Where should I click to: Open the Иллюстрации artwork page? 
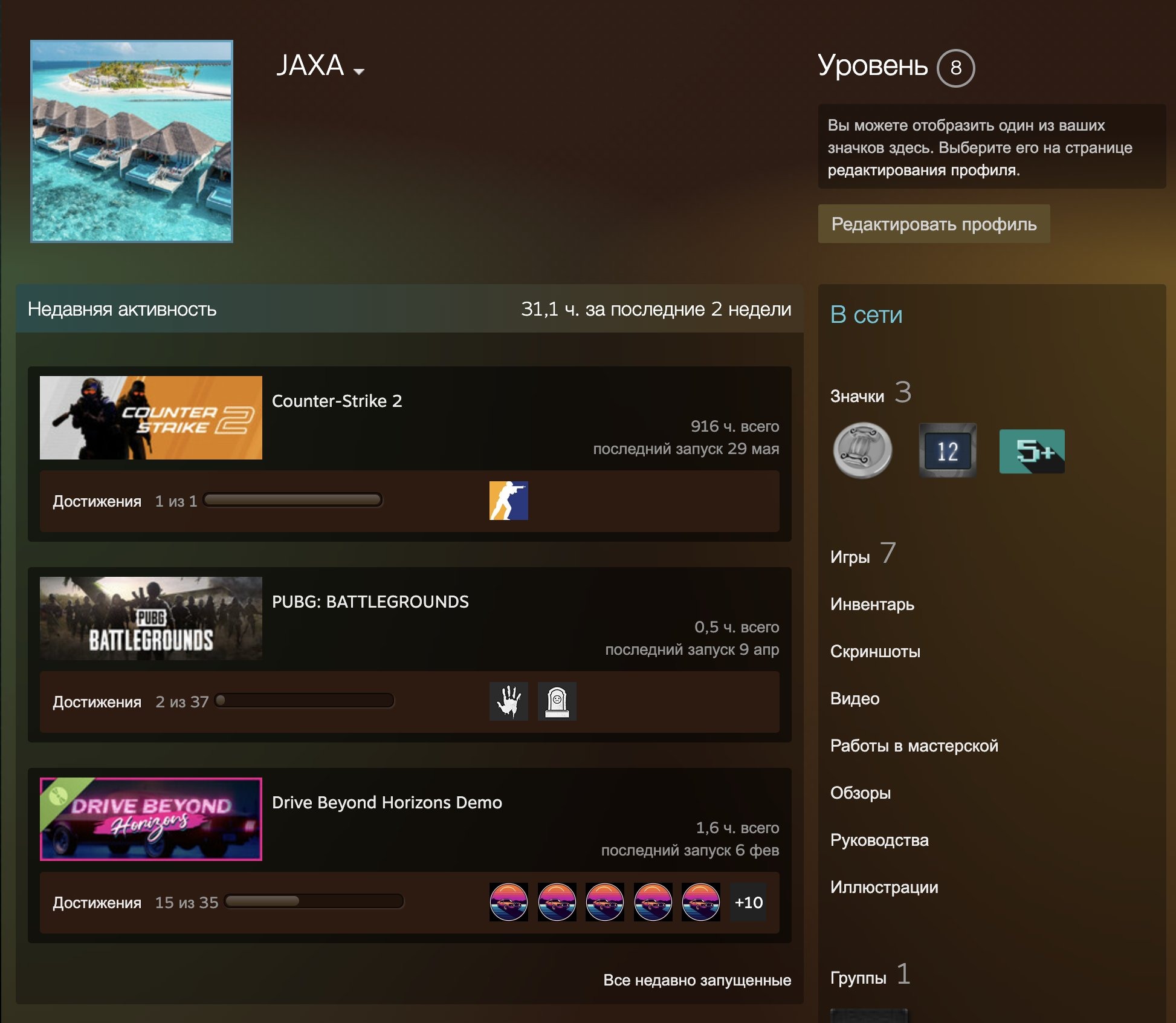[884, 887]
